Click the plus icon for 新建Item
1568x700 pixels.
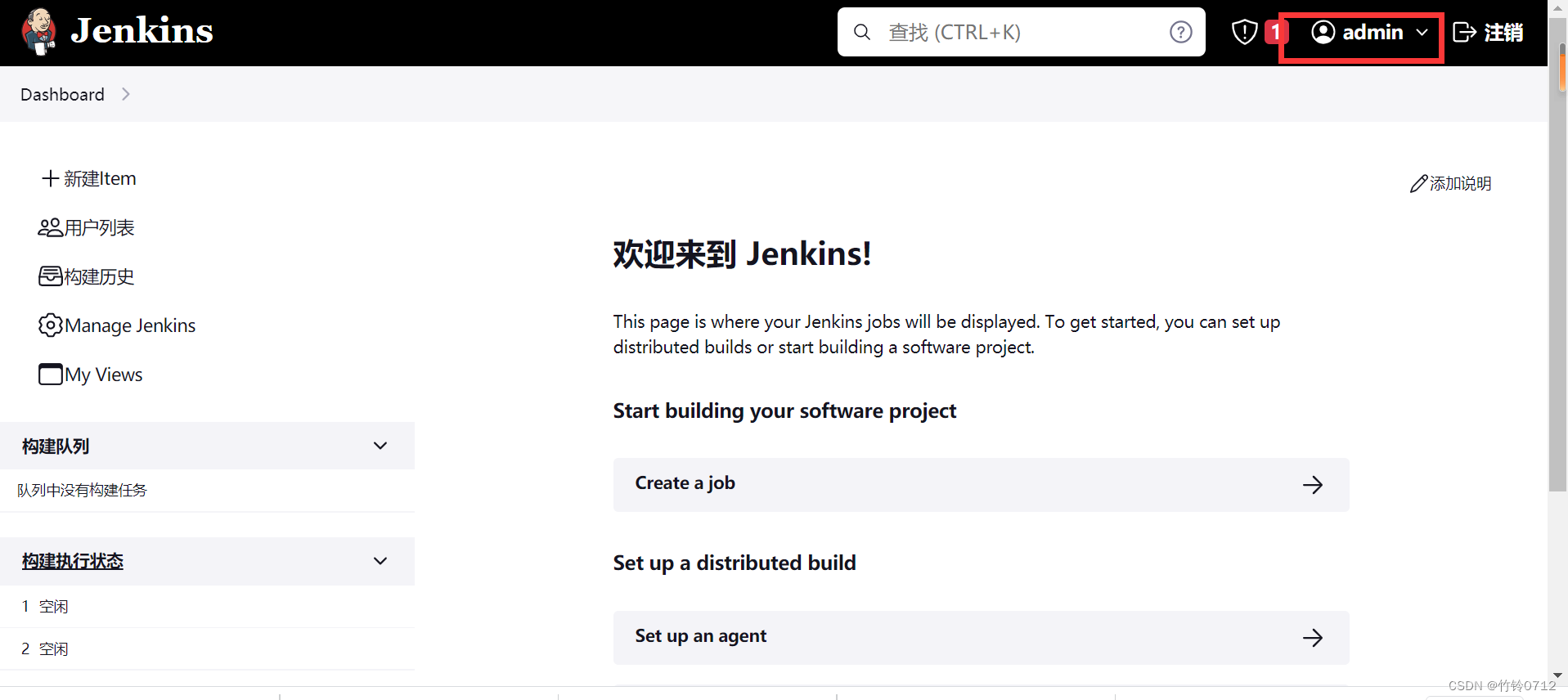(51, 178)
